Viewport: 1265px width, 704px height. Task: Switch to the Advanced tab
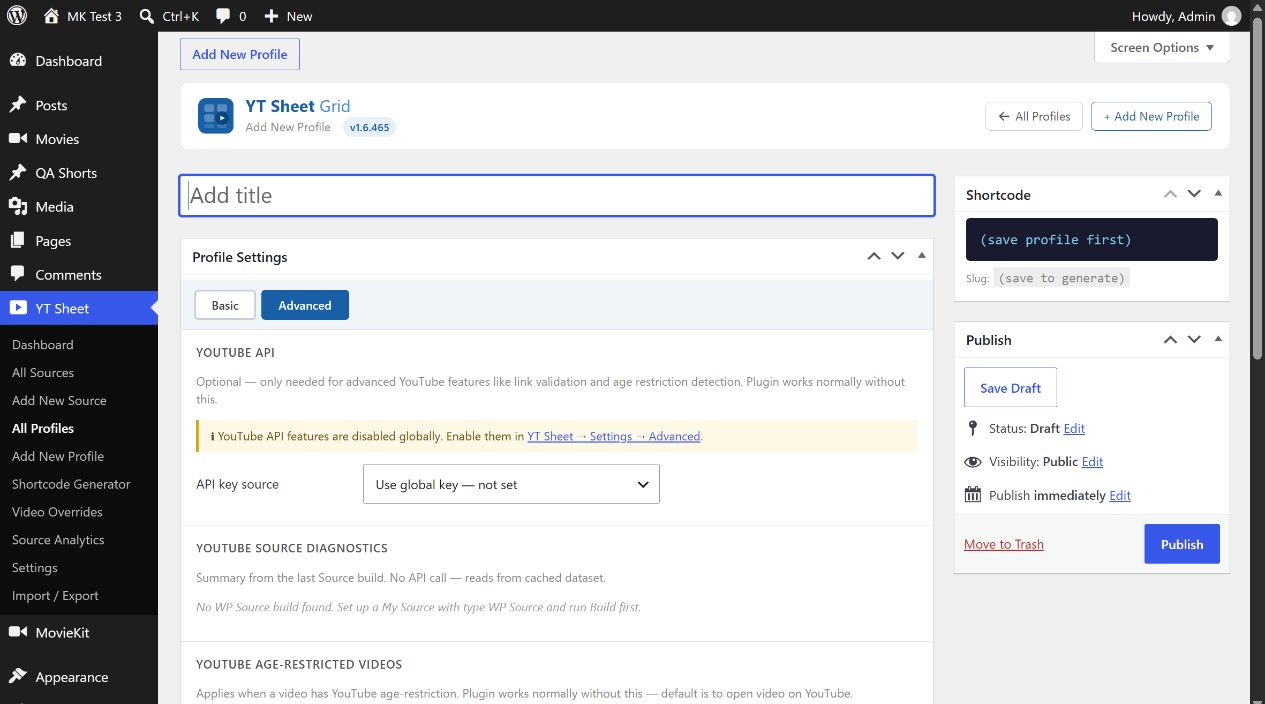(305, 305)
